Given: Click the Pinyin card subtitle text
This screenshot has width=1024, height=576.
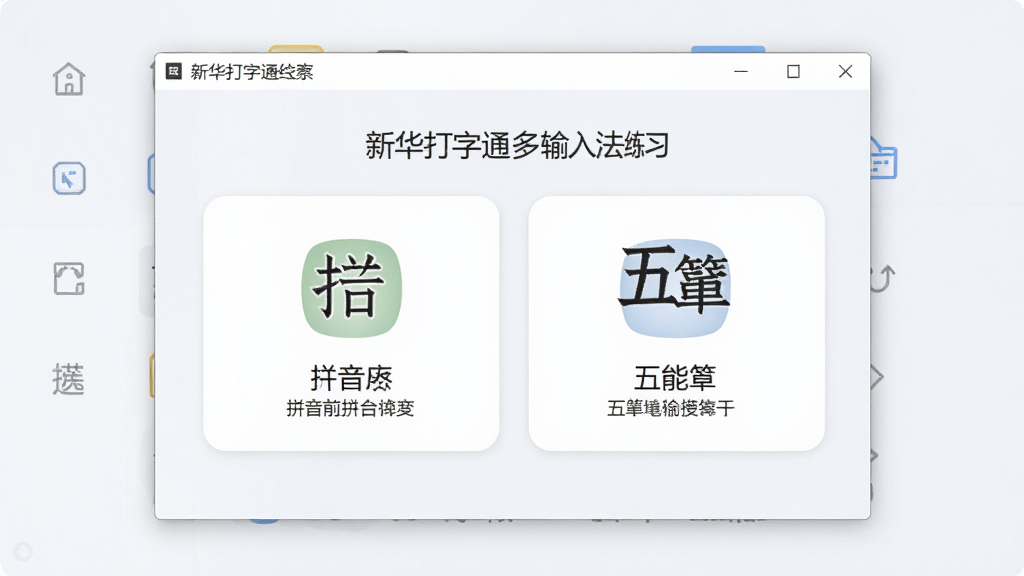Looking at the screenshot, I should point(350,408).
